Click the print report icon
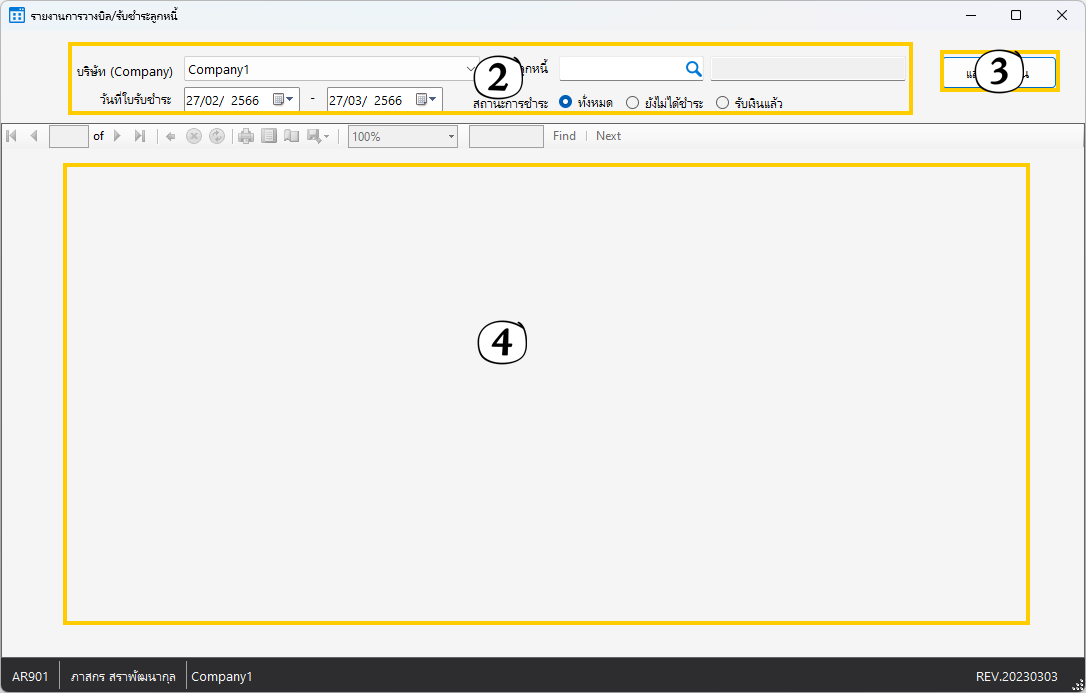Image resolution: width=1086 pixels, height=693 pixels. point(246,136)
